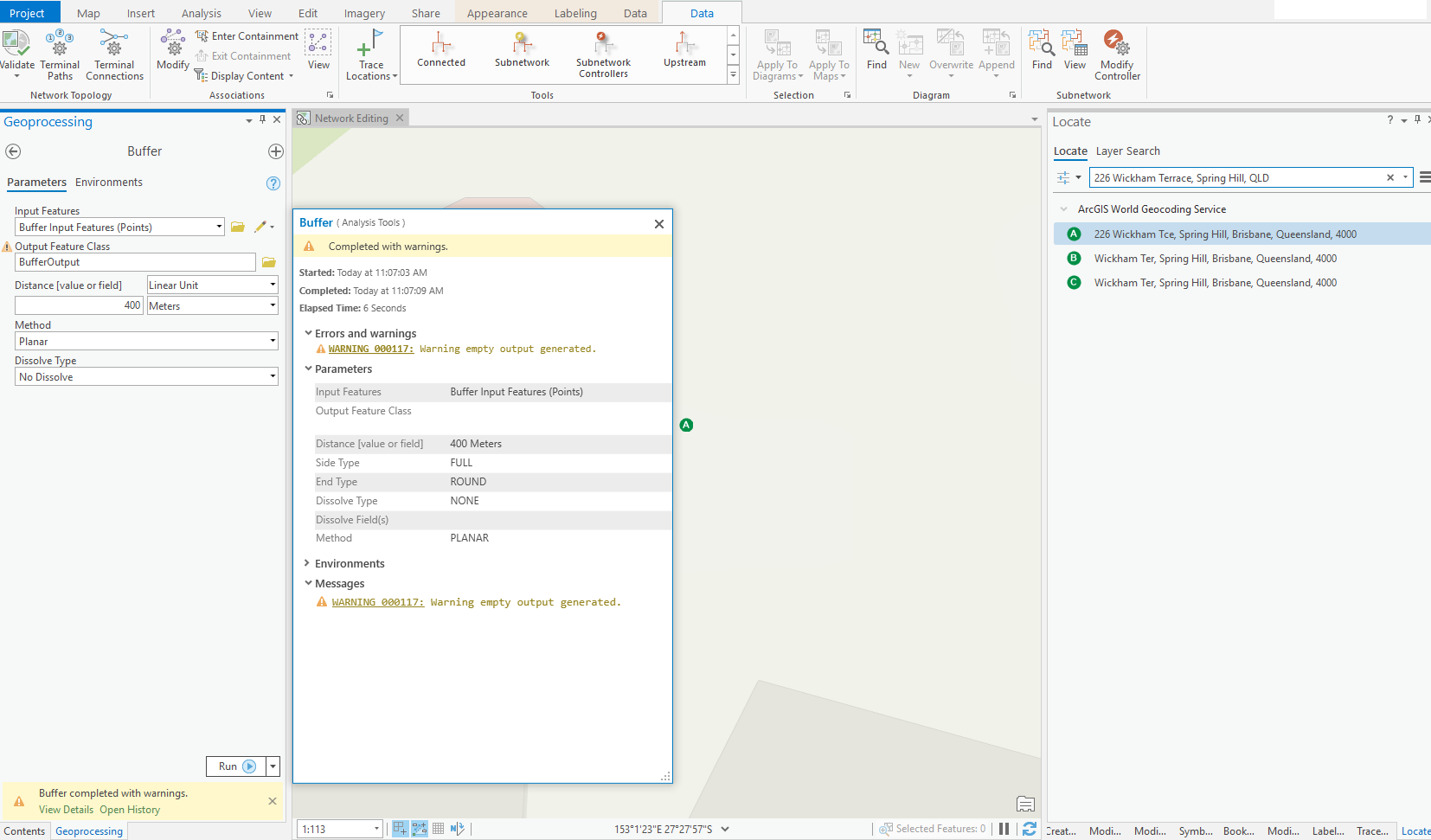Switch to the Layer Search tab

(x=1127, y=151)
